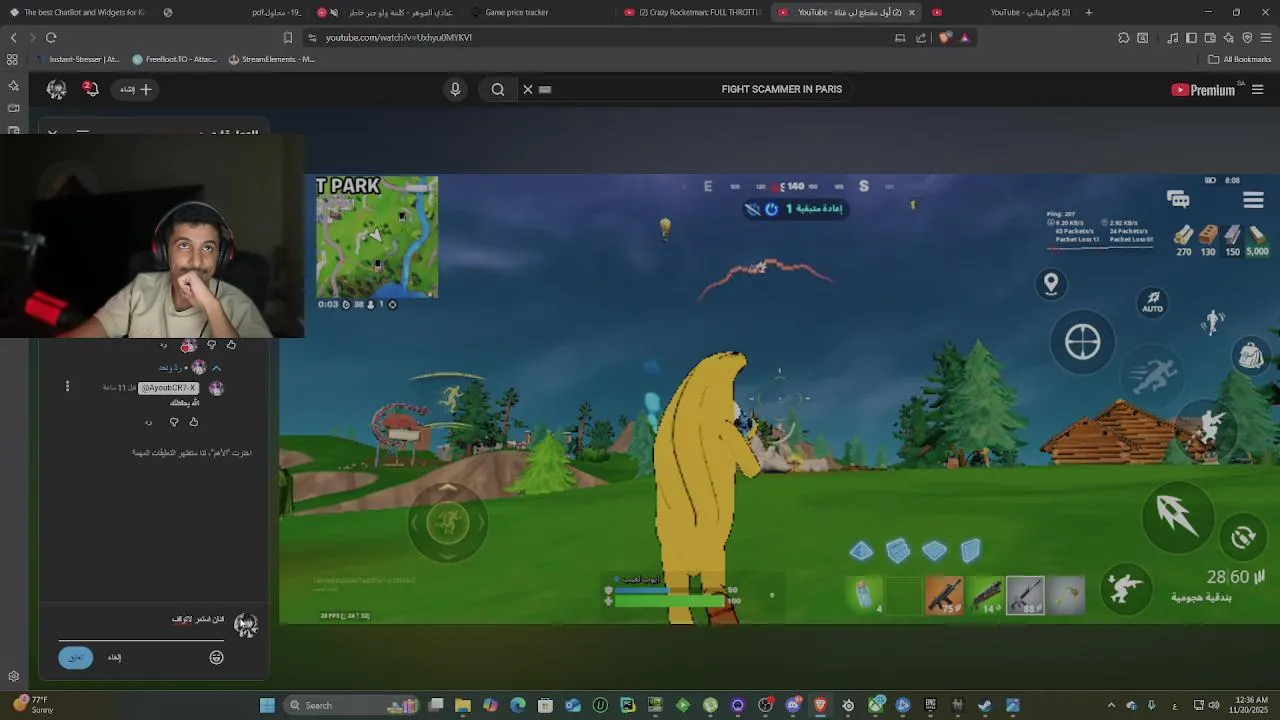Switch to 'The best ChatBot and Widgets' tab

pos(80,12)
